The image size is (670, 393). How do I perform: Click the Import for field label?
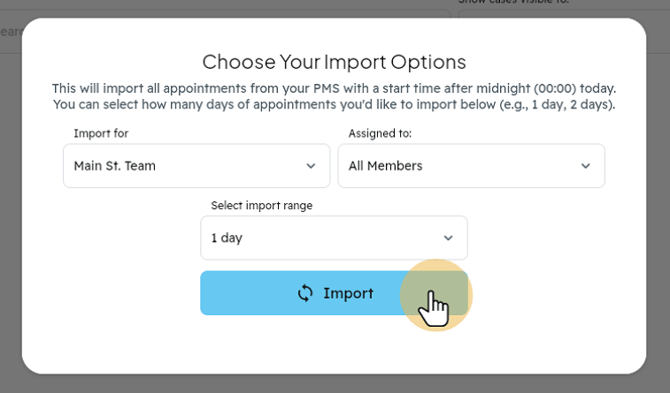coord(101,133)
